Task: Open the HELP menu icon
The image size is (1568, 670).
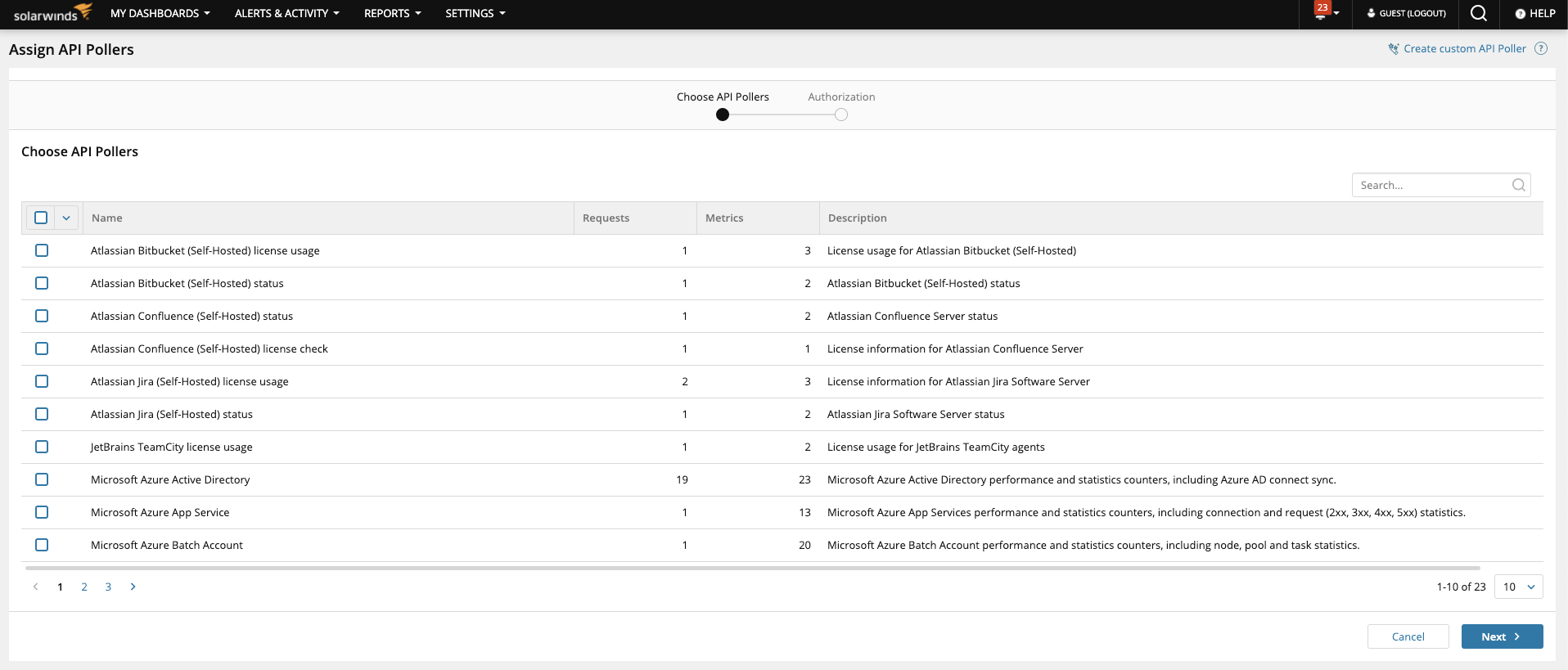Action: 1520,14
